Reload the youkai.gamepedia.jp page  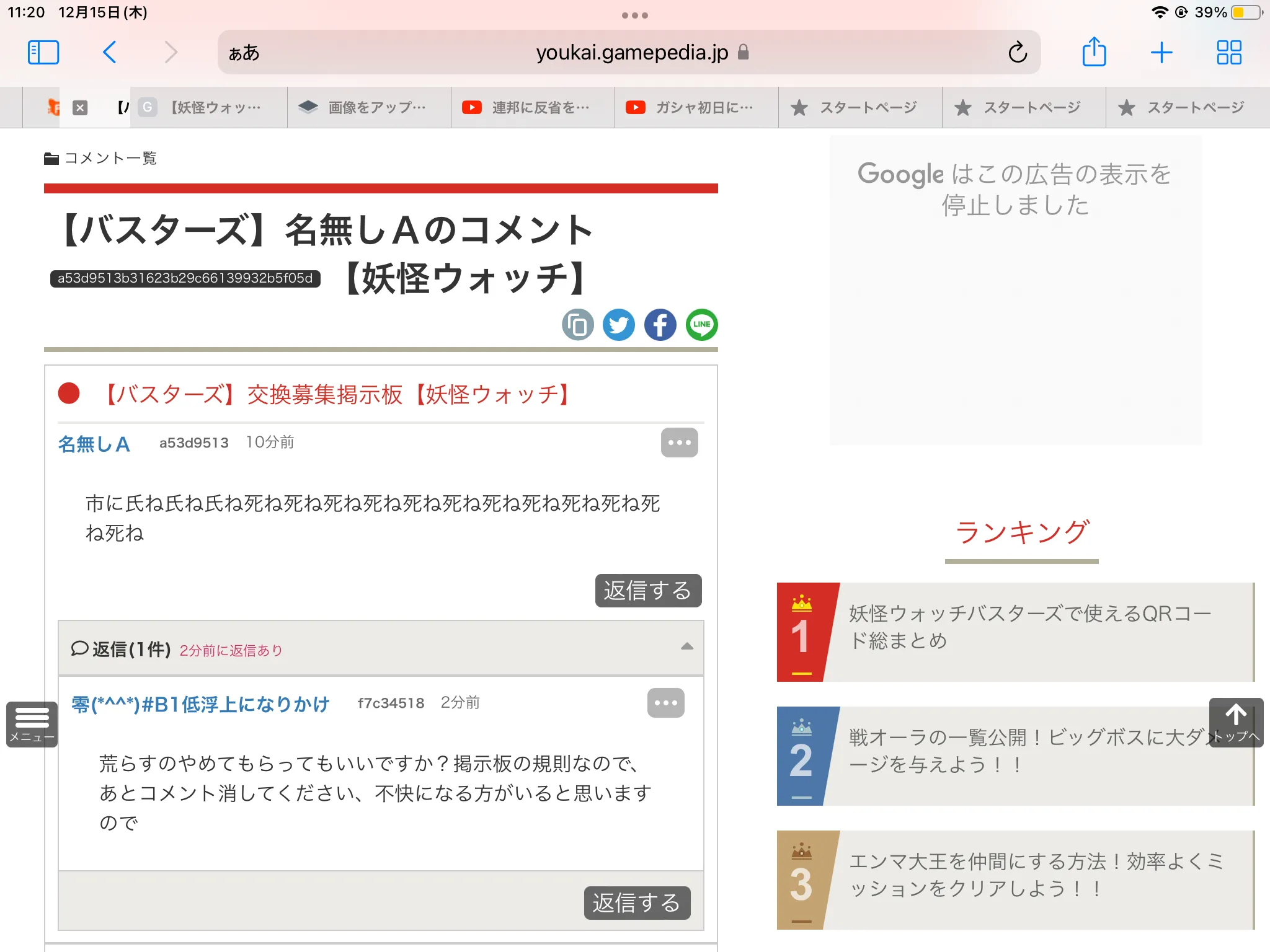click(1018, 53)
